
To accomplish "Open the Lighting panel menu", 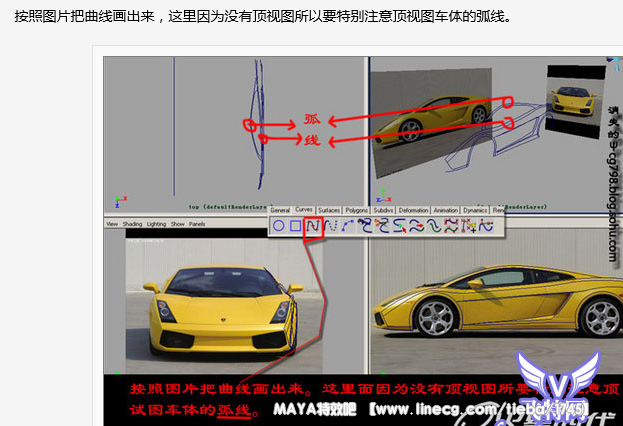I will pyautogui.click(x=156, y=224).
